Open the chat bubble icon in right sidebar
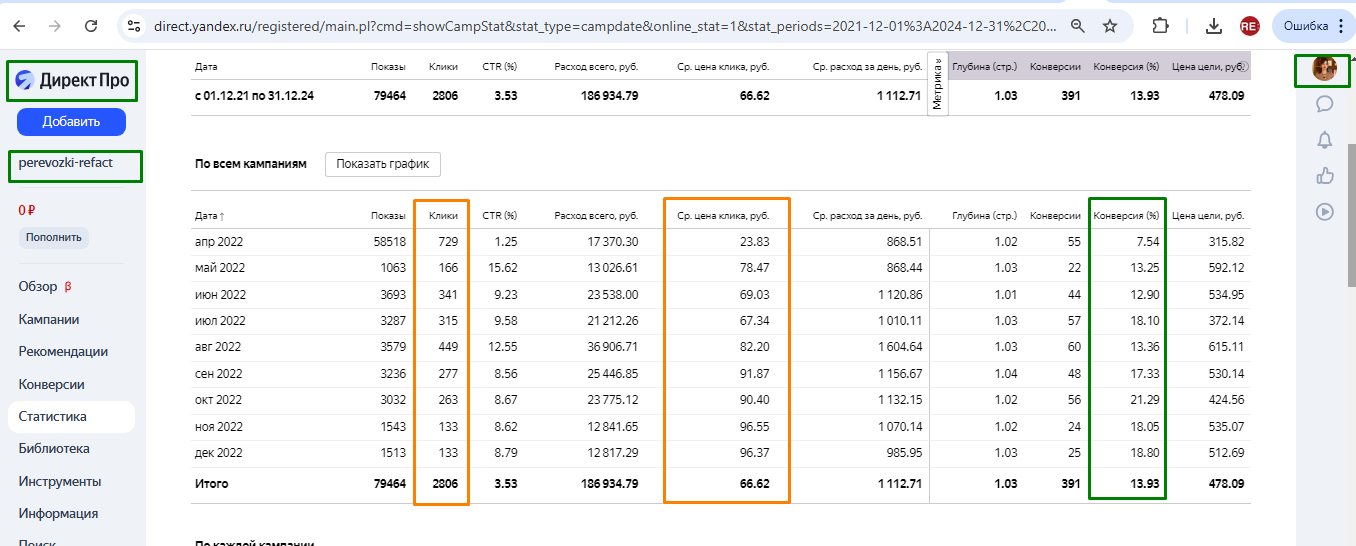This screenshot has width=1356, height=546. (1325, 104)
